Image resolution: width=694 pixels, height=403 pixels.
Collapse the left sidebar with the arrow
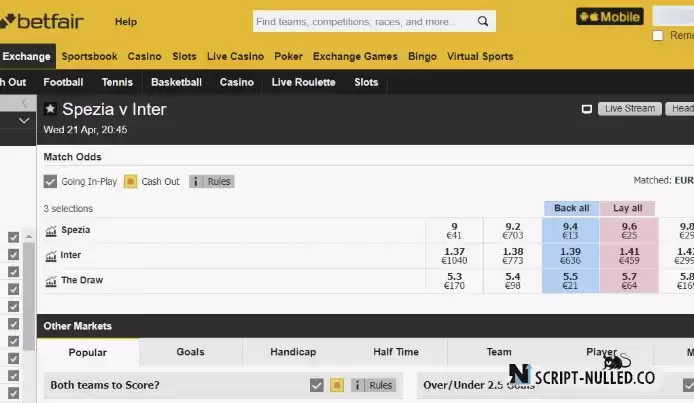click(x=24, y=103)
